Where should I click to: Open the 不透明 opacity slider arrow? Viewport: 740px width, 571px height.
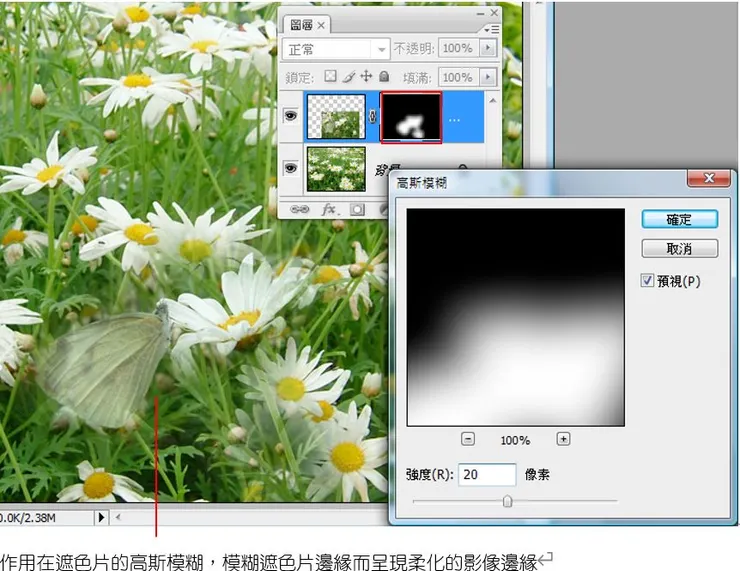point(488,48)
